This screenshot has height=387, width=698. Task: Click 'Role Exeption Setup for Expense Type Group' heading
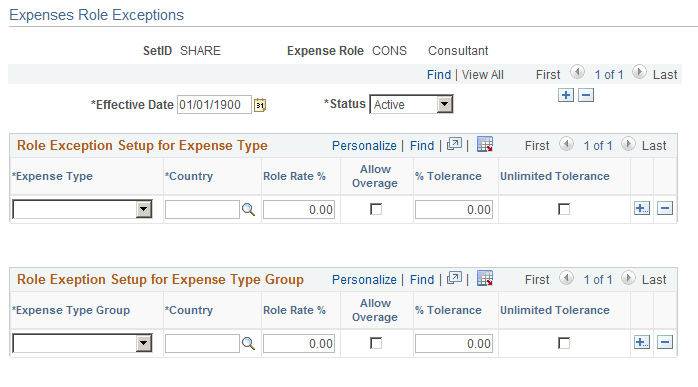click(160, 280)
